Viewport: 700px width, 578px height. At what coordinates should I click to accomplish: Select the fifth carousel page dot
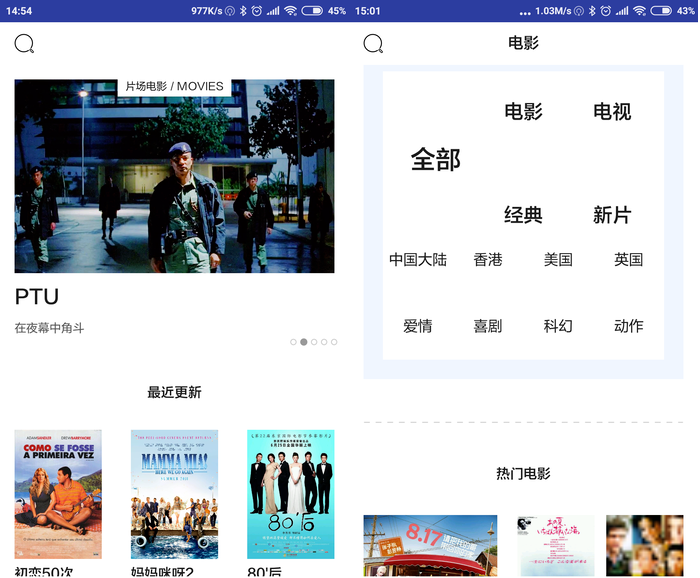pos(334,342)
